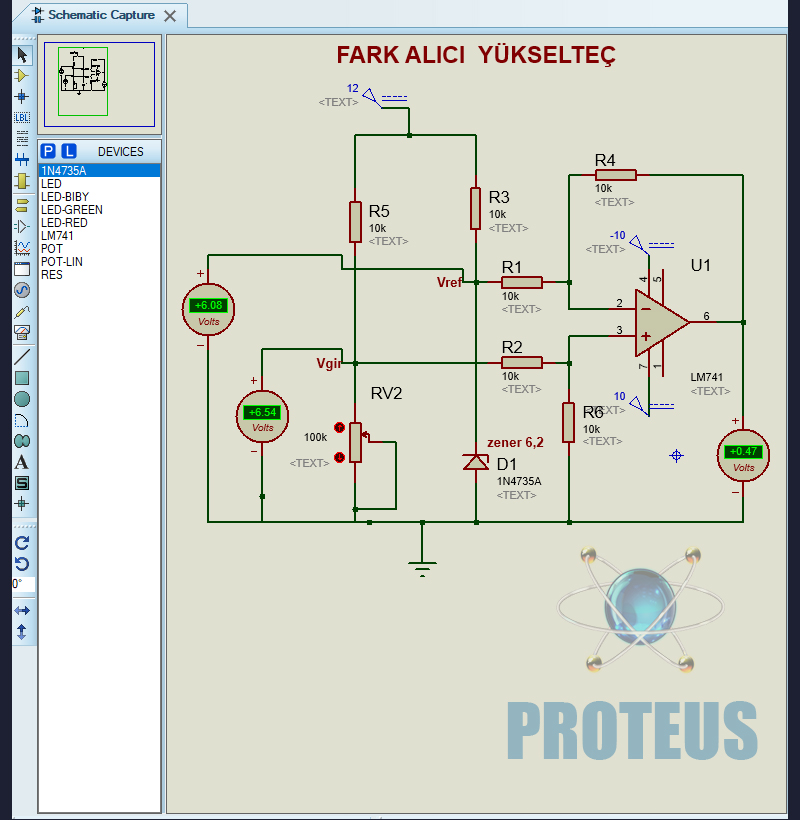The width and height of the screenshot is (800, 820).
Task: Open Virtual Instruments mode
Action: click(22, 333)
